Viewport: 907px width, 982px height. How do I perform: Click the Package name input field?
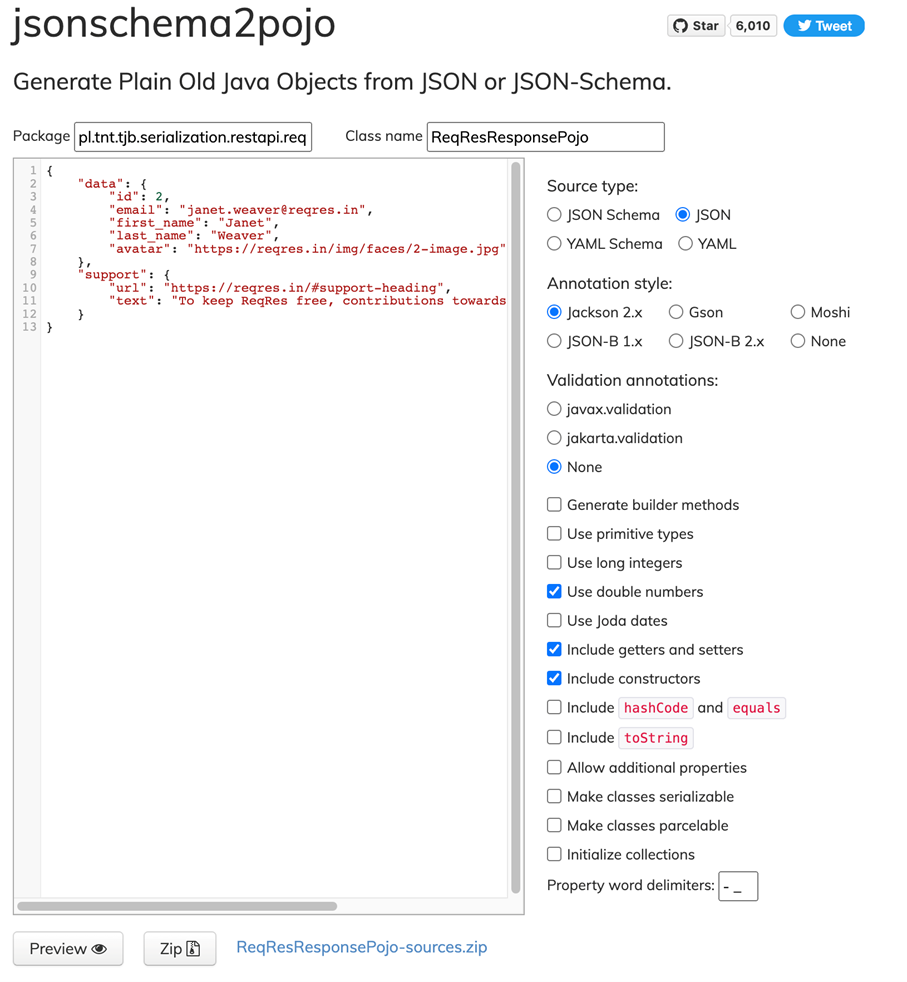coord(193,137)
